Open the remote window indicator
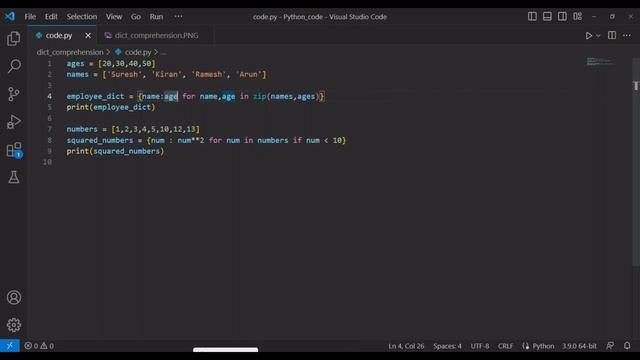This screenshot has height=360, width=640. pos(10,346)
